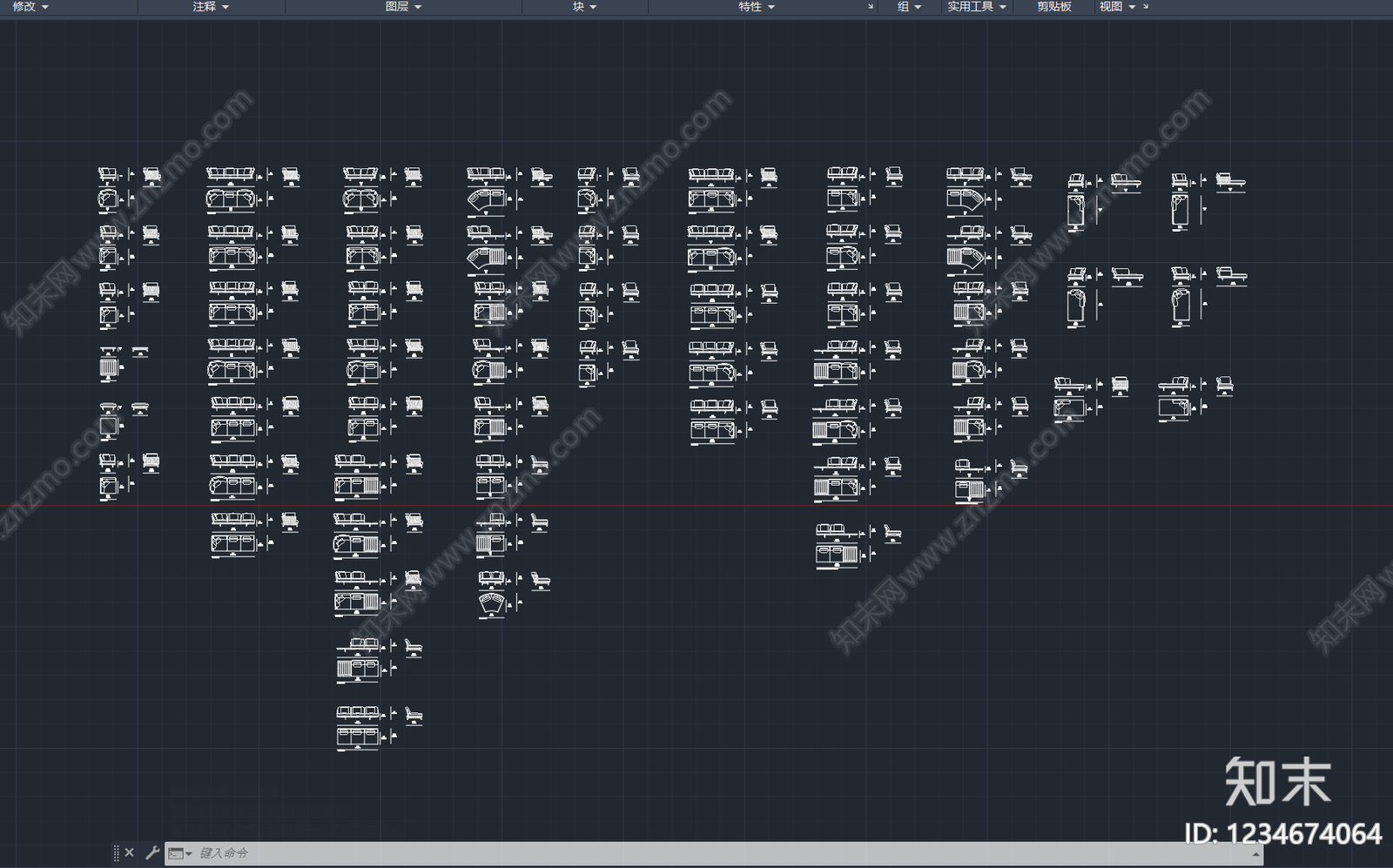Click the 剪贴板 panel title
The width and height of the screenshot is (1393, 868).
point(1053,6)
